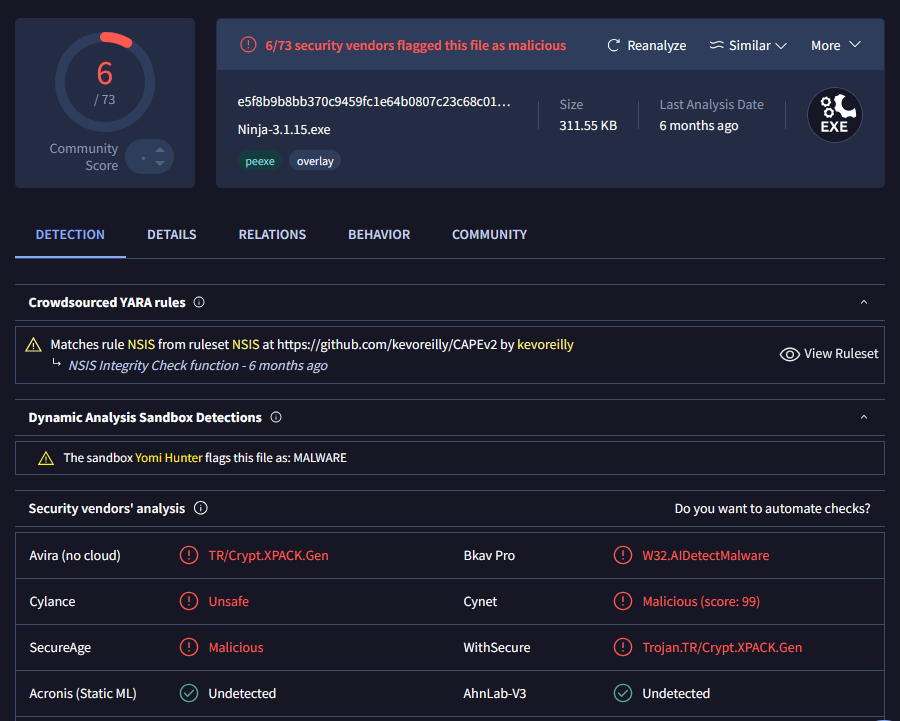Click the View Ruleset eye icon
900x721 pixels.
pyautogui.click(x=789, y=354)
